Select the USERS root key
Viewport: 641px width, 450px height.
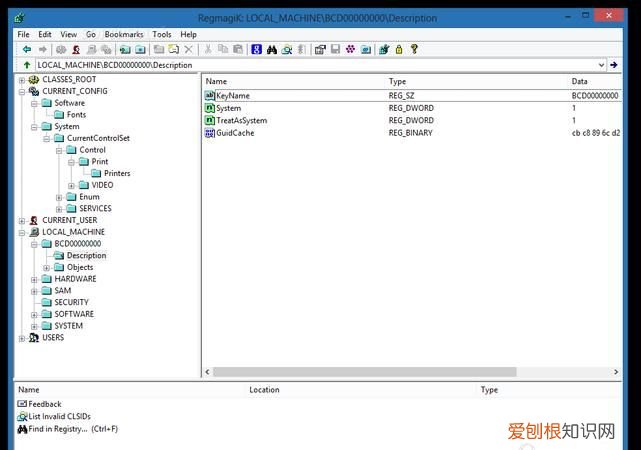[x=53, y=338]
